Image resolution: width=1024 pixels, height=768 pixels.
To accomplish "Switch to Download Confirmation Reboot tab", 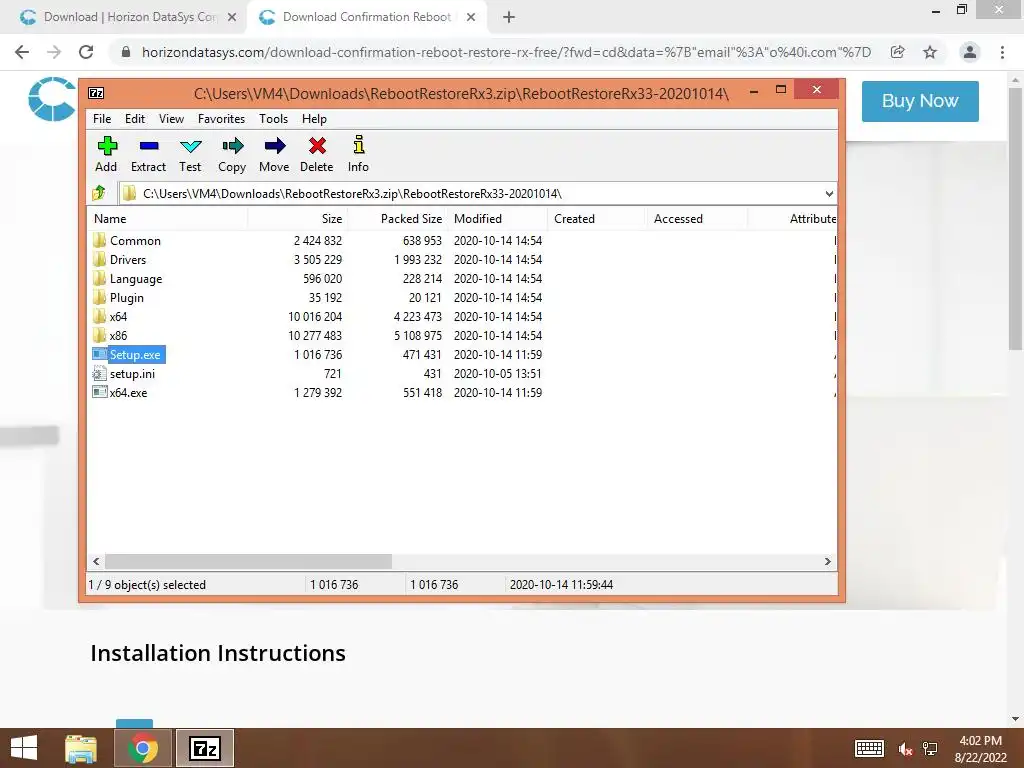I will 366,17.
